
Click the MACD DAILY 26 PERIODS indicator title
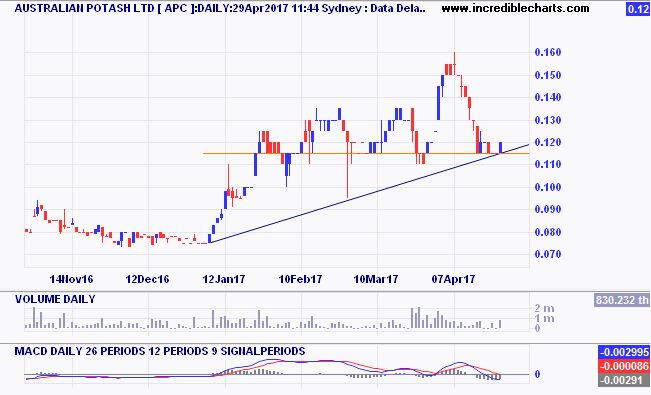click(x=160, y=351)
